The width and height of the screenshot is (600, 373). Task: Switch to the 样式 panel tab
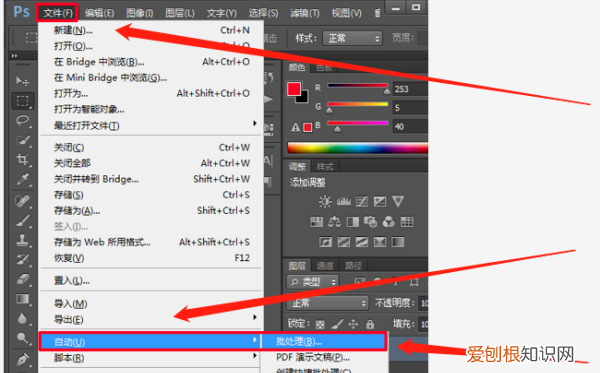pos(325,167)
